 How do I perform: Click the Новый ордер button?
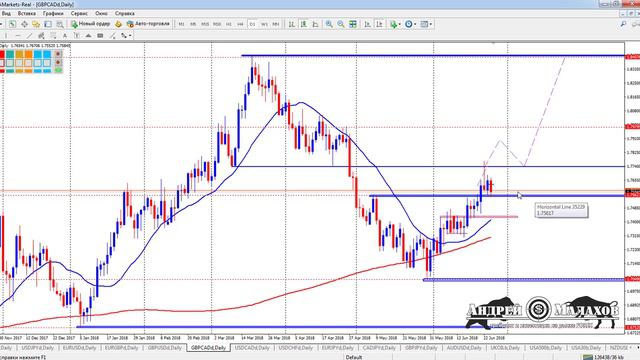(x=90, y=24)
